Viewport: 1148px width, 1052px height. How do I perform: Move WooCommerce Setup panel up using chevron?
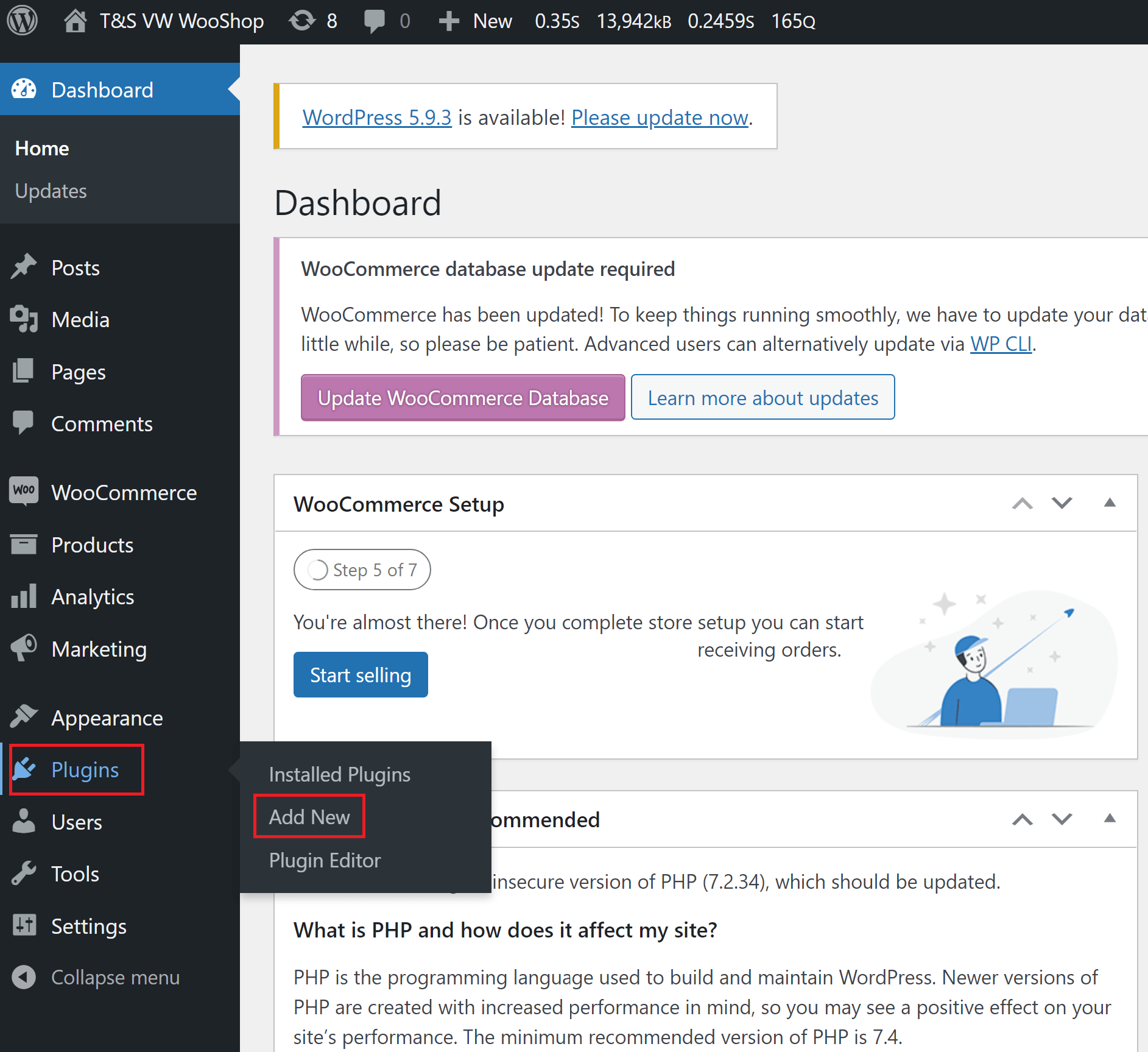point(1022,502)
